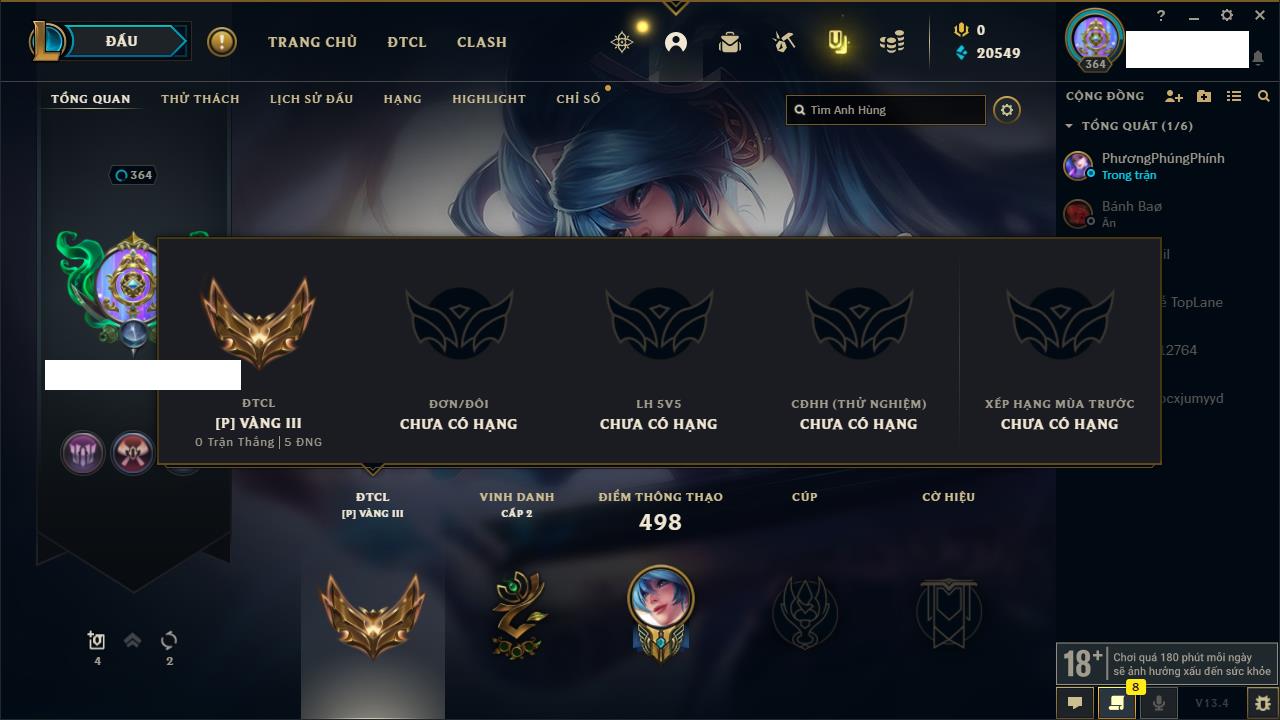The width and height of the screenshot is (1280, 720).
Task: Click the yellow alert exclamation icon
Action: tap(222, 42)
